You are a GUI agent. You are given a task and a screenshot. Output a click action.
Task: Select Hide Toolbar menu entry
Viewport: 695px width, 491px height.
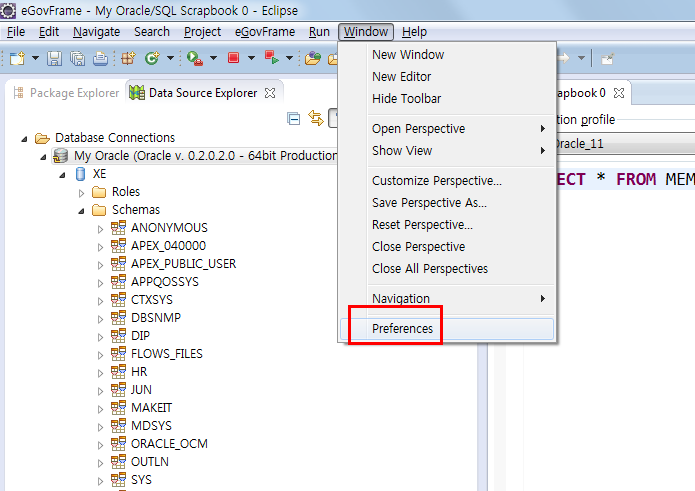(x=447, y=98)
